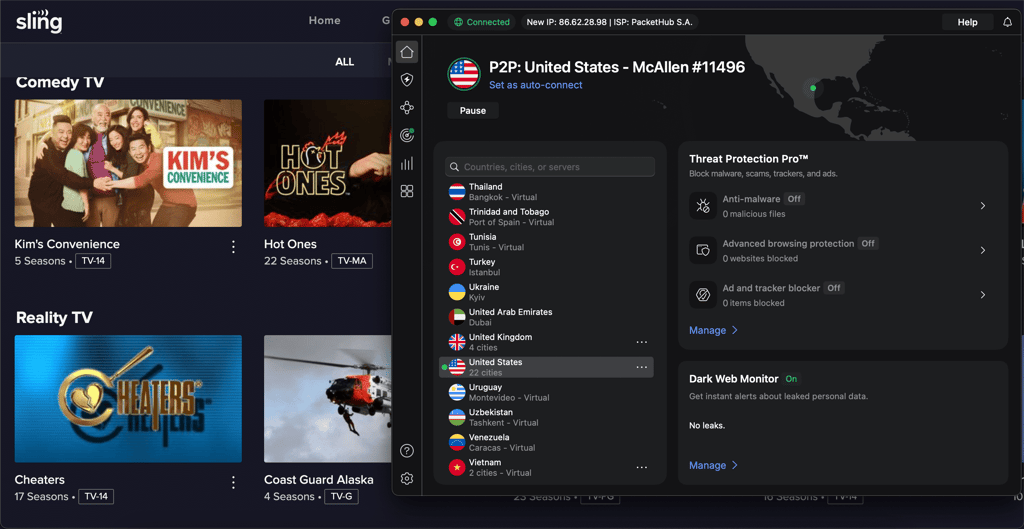
Task: Open more options for Kim's Convenience
Action: pyautogui.click(x=233, y=247)
